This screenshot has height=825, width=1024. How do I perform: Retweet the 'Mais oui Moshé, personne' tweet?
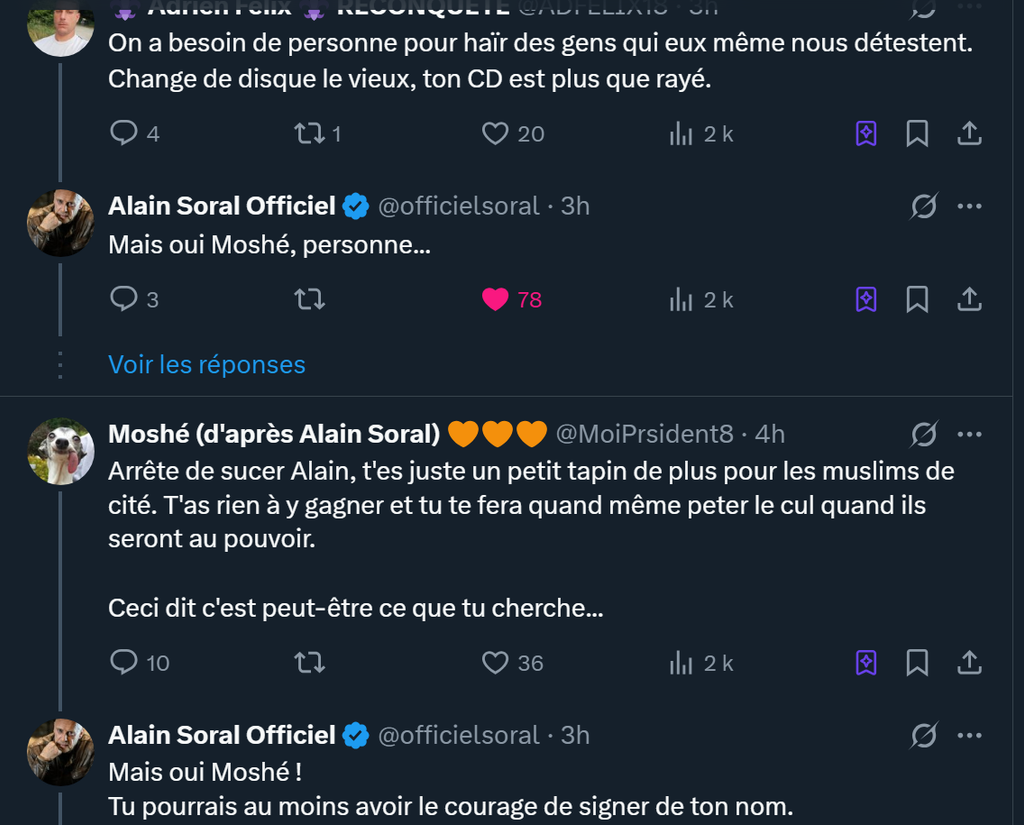point(310,299)
